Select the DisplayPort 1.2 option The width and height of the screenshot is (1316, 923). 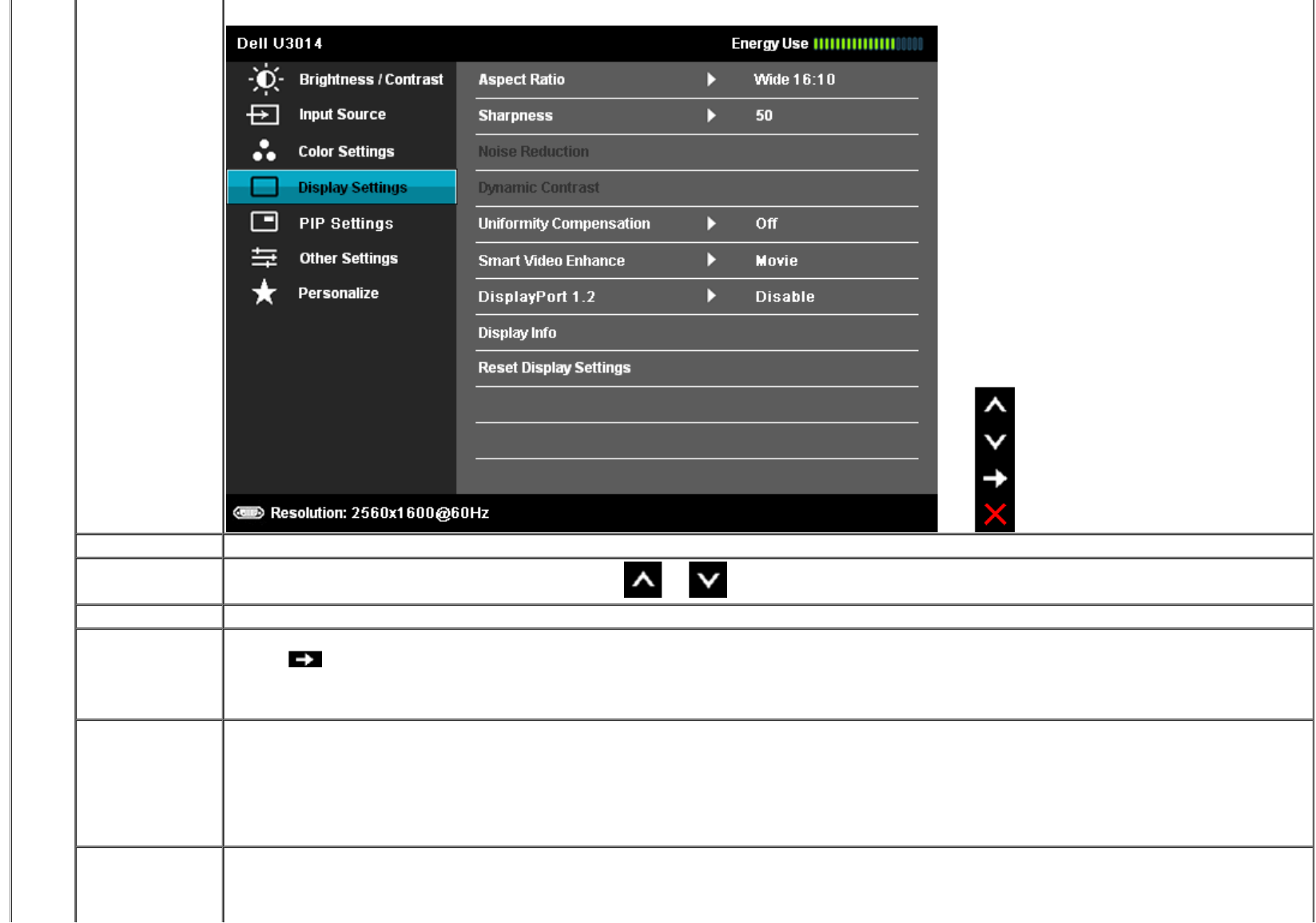point(537,296)
